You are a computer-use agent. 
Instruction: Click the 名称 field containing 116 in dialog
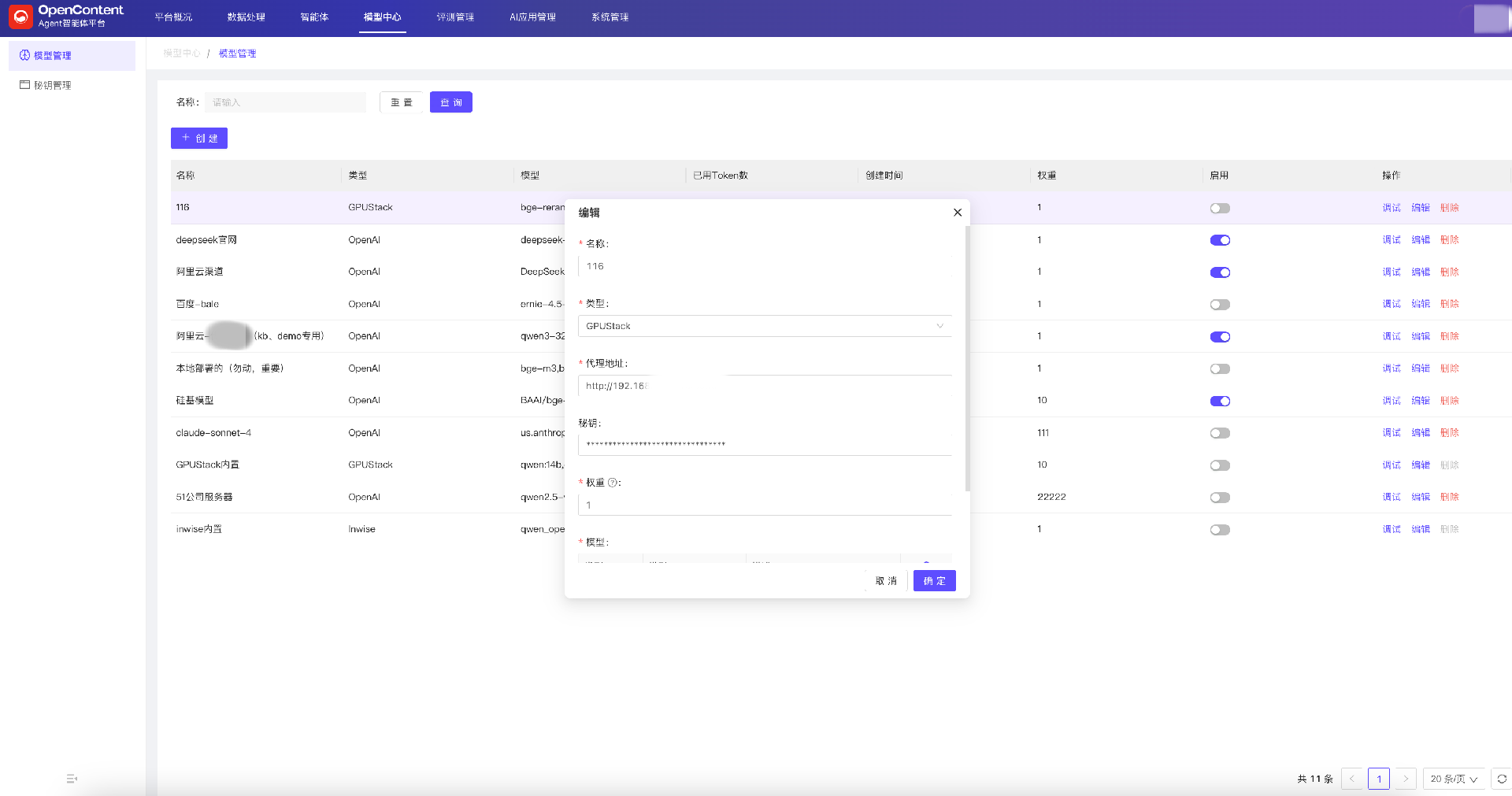point(765,266)
